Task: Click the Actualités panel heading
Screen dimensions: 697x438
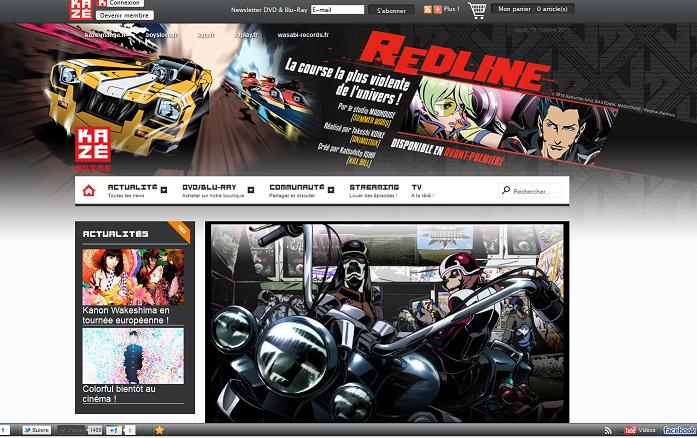Action: (x=116, y=234)
